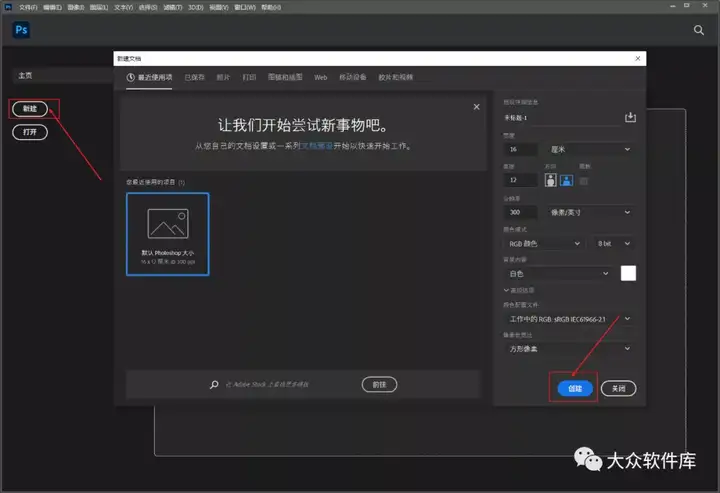Click the save document preset icon
This screenshot has height=493, width=720.
pyautogui.click(x=630, y=118)
